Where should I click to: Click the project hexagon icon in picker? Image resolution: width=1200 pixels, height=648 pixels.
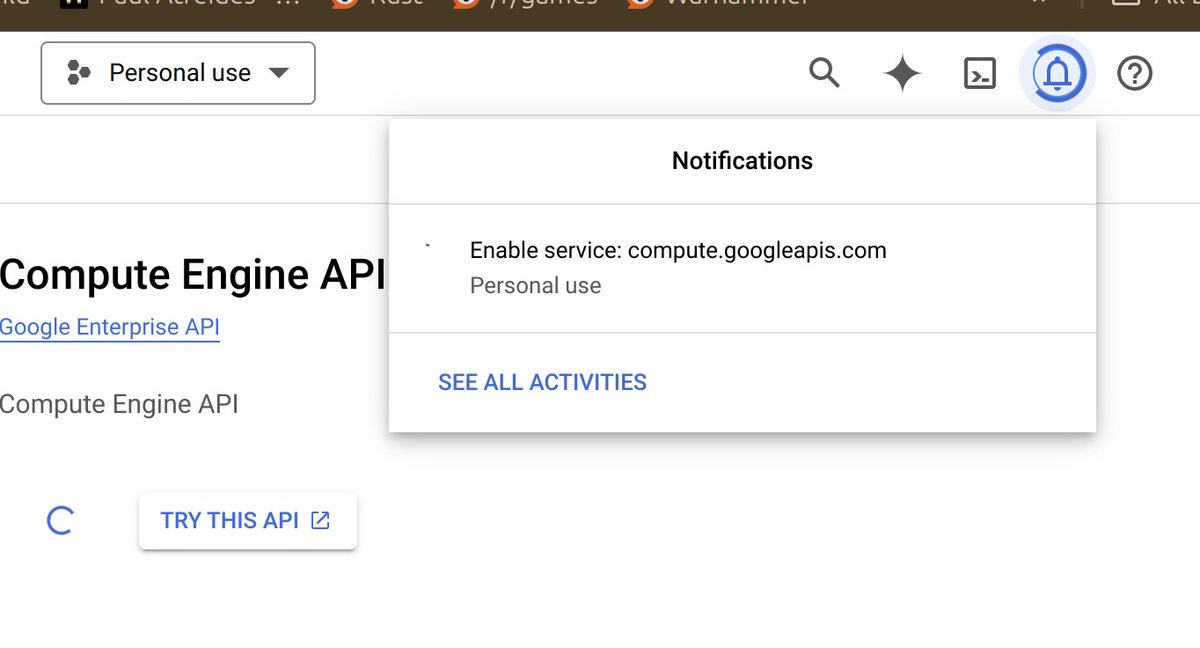[79, 73]
